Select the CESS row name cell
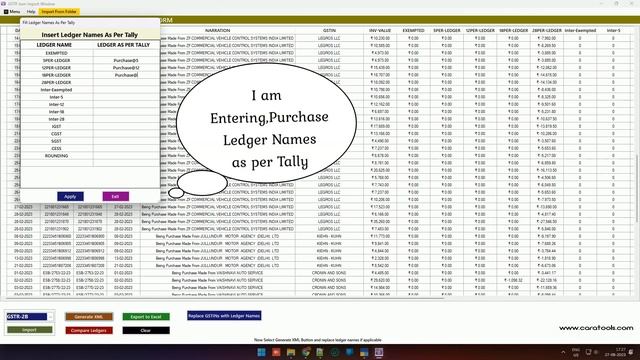 coord(57,149)
